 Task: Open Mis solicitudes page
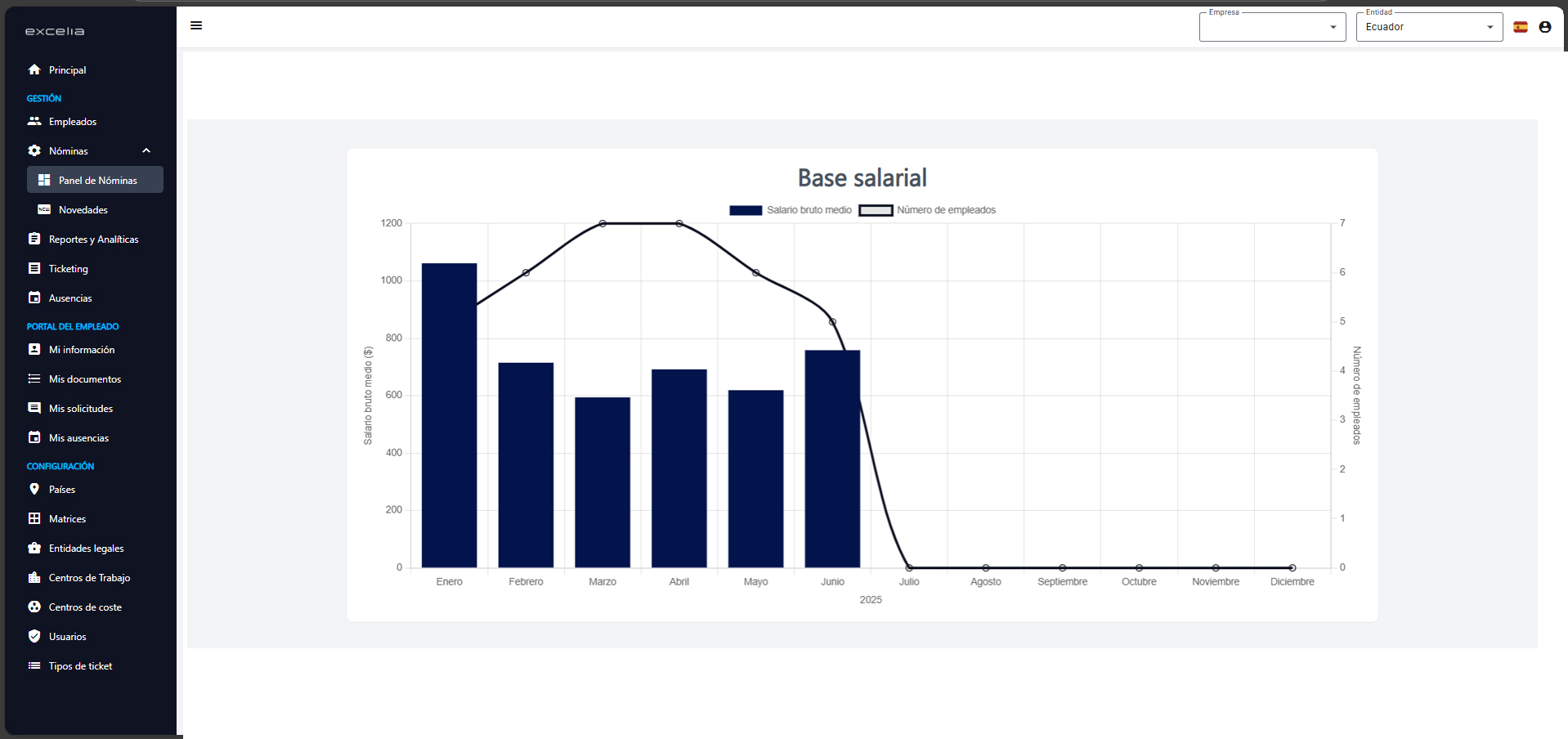(81, 408)
